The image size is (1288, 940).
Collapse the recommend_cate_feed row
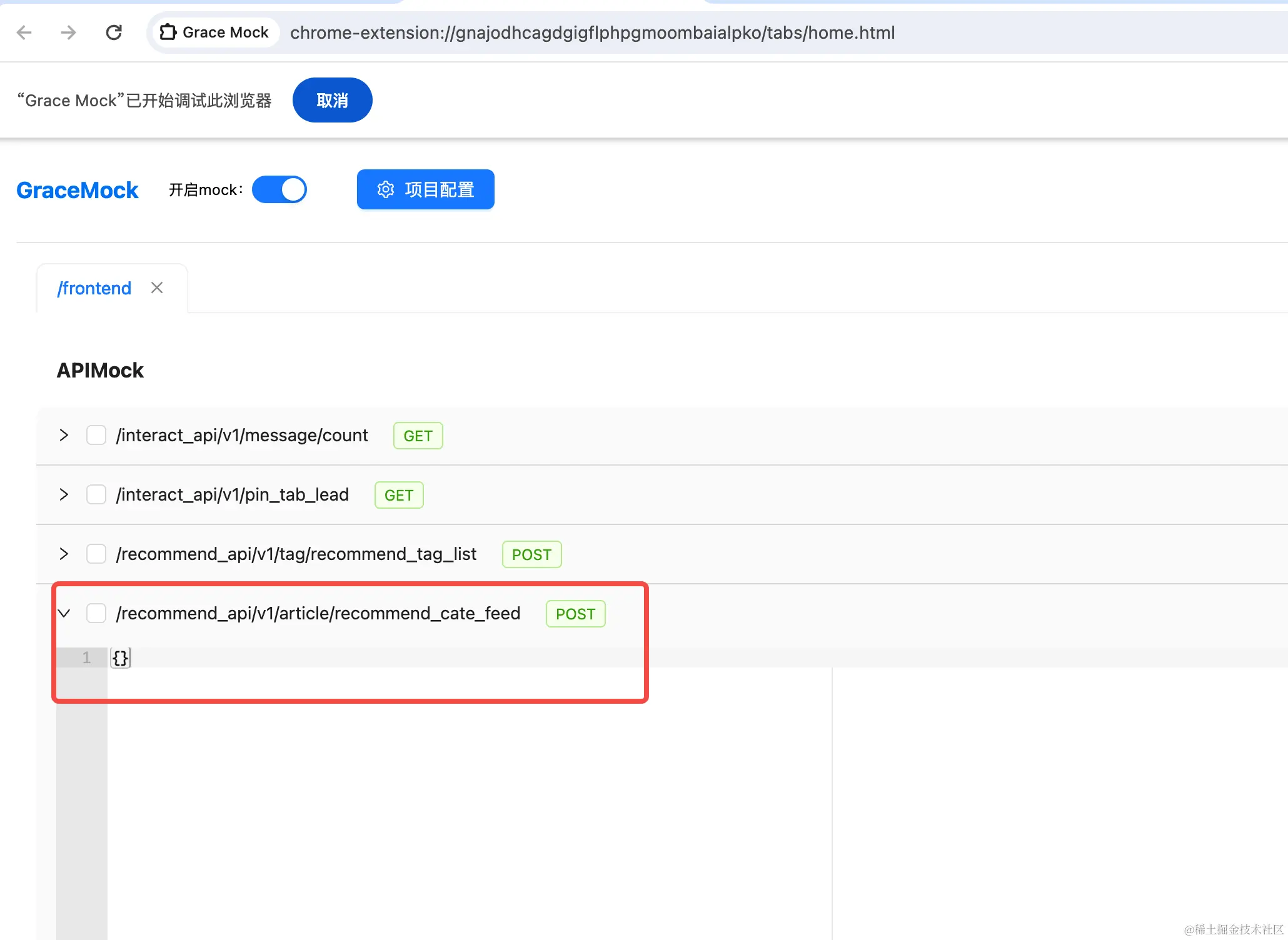click(64, 613)
